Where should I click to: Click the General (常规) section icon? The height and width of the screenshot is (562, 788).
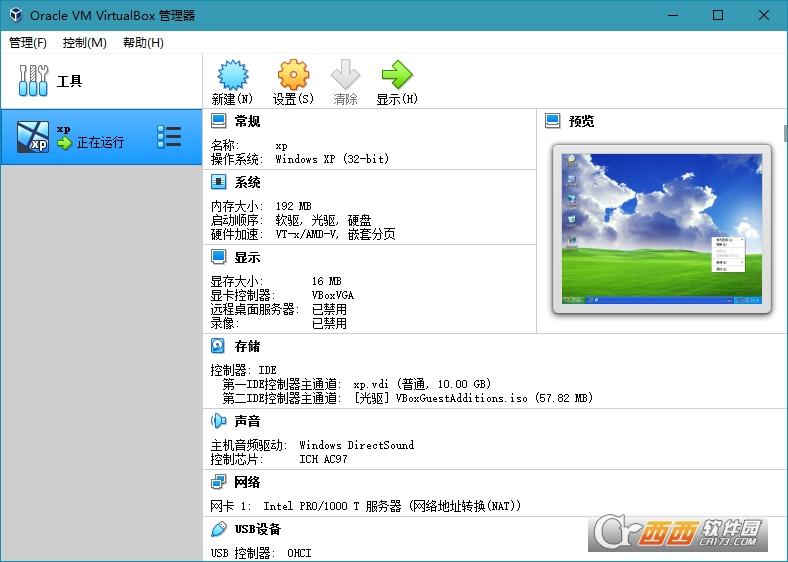click(218, 121)
